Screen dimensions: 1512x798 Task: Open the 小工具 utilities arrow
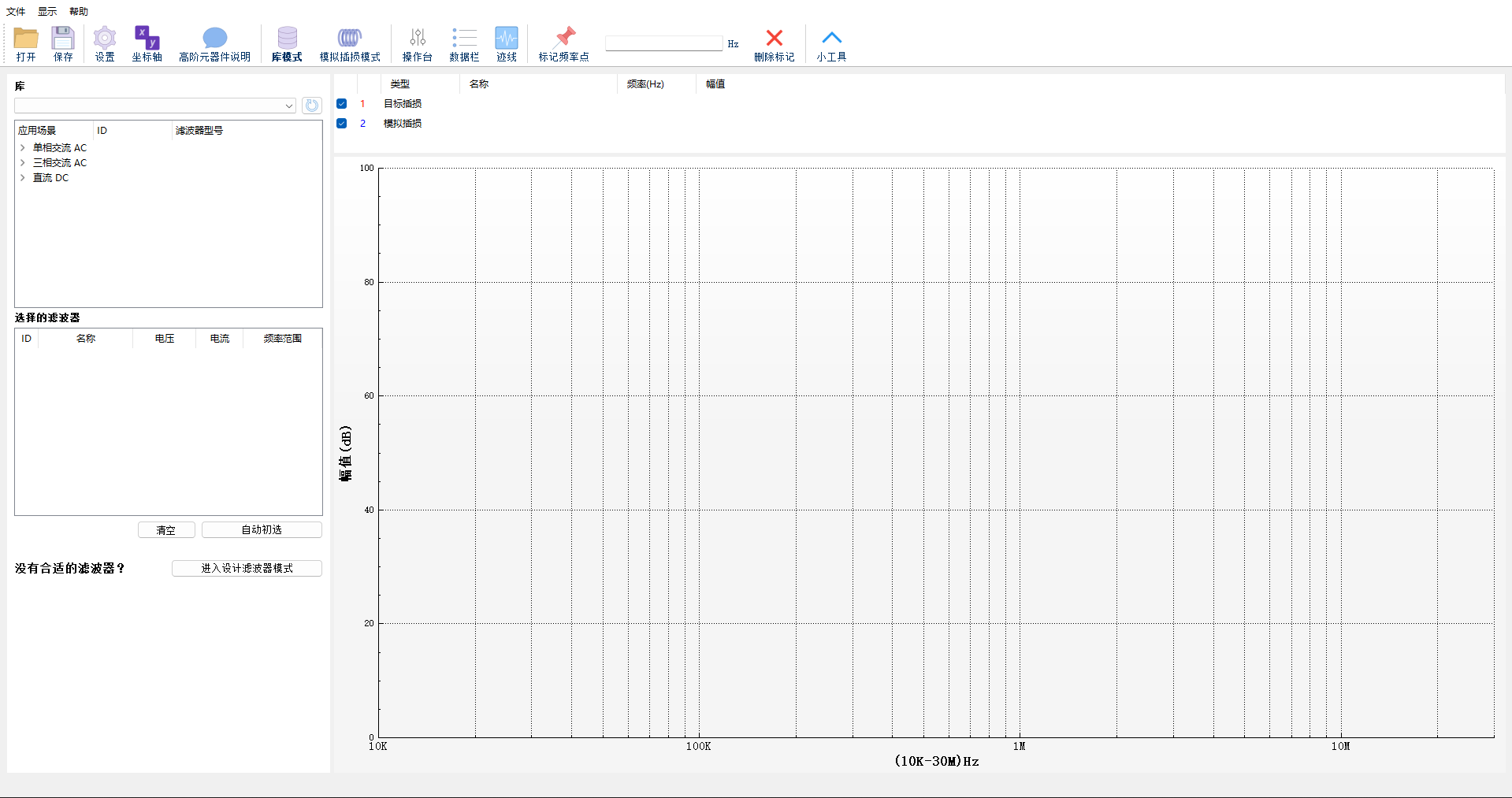[831, 44]
